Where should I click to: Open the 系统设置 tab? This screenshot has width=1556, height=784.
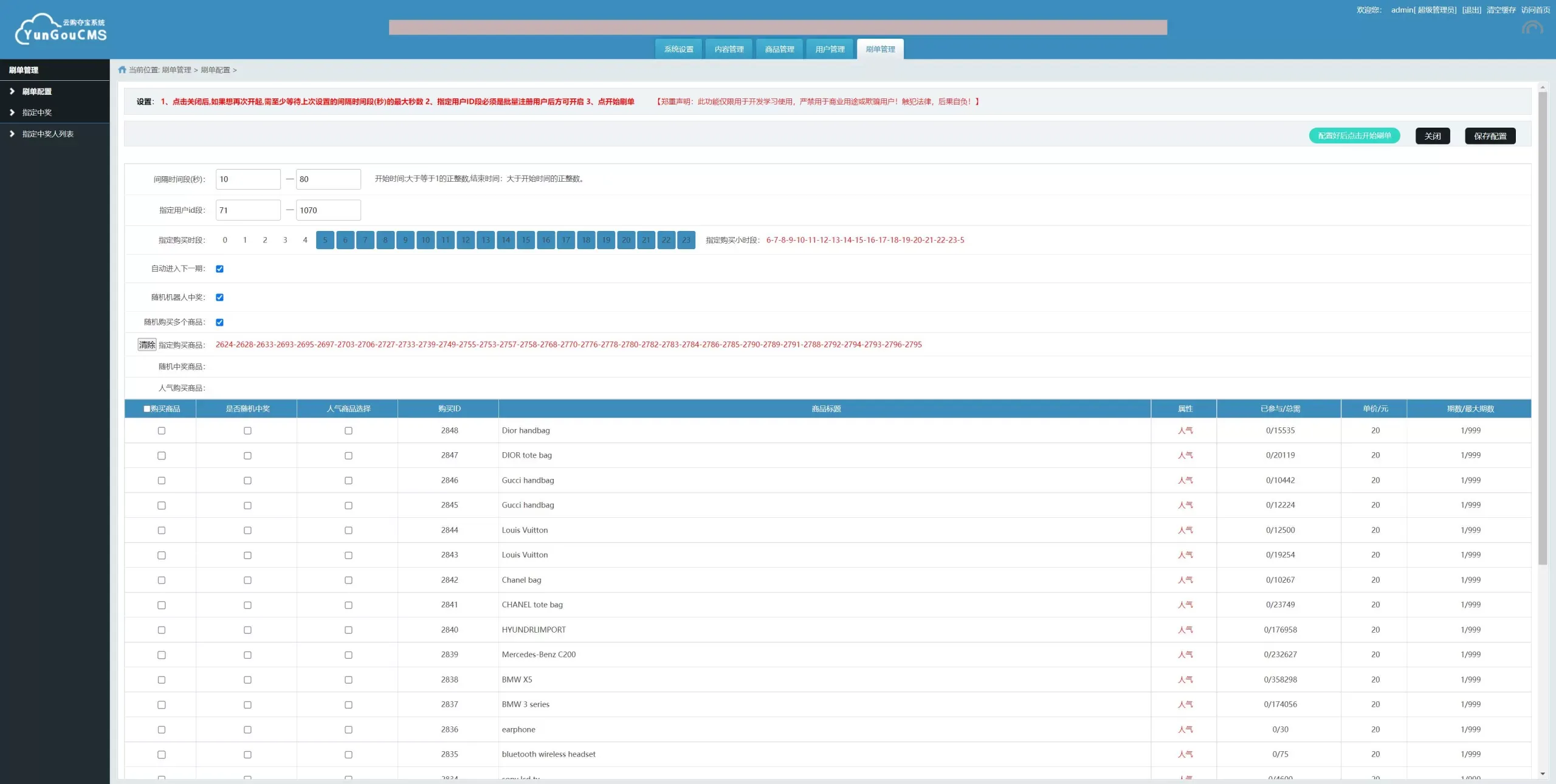678,49
